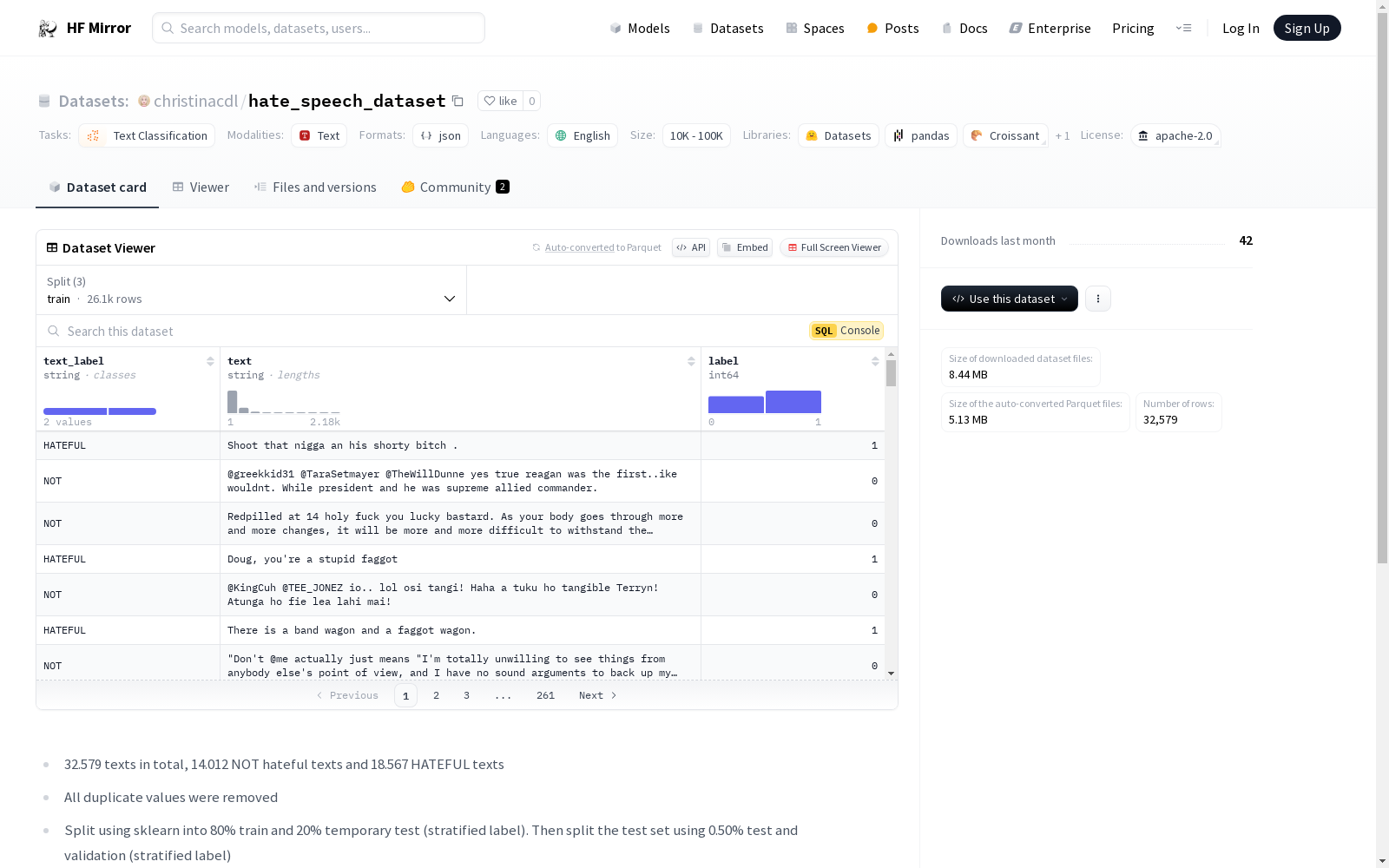1389x868 pixels.
Task: Open Enterprise in the top navigation
Action: click(1050, 29)
